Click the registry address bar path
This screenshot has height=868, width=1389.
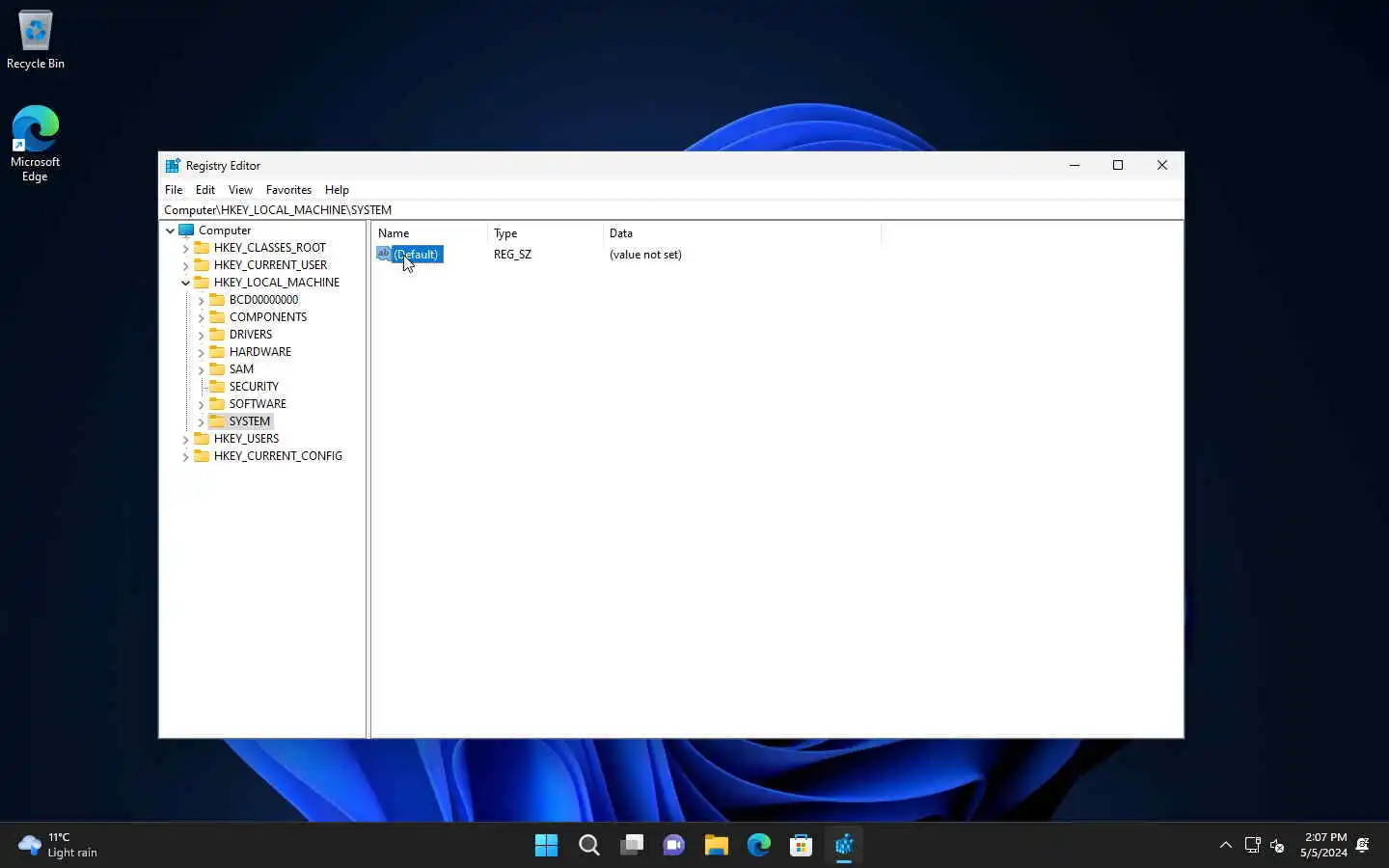pyautogui.click(x=670, y=209)
